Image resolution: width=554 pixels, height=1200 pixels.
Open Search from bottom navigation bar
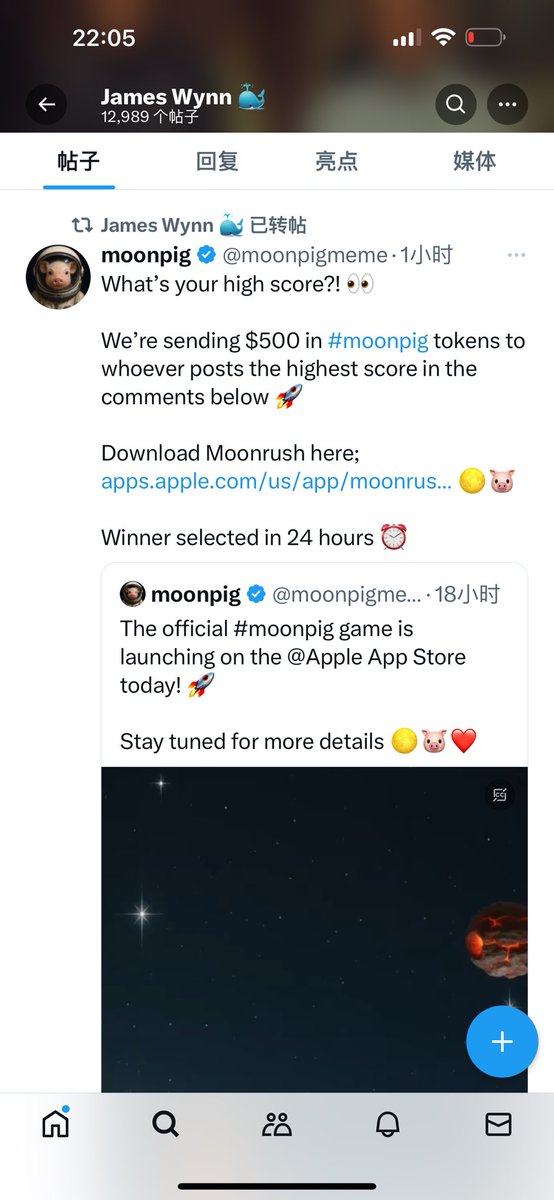[x=166, y=1124]
